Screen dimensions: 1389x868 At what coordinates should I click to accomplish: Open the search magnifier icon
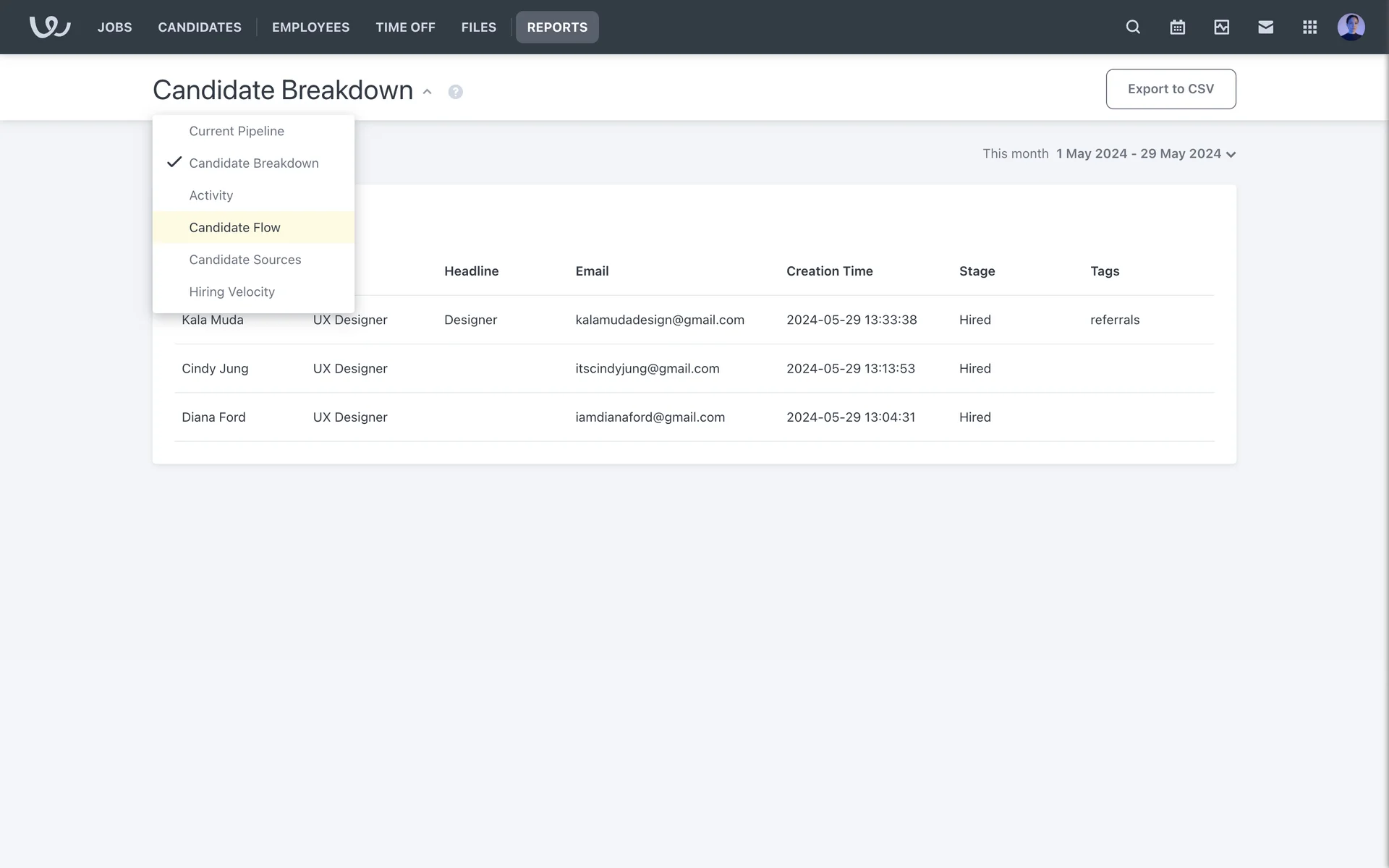pos(1133,27)
